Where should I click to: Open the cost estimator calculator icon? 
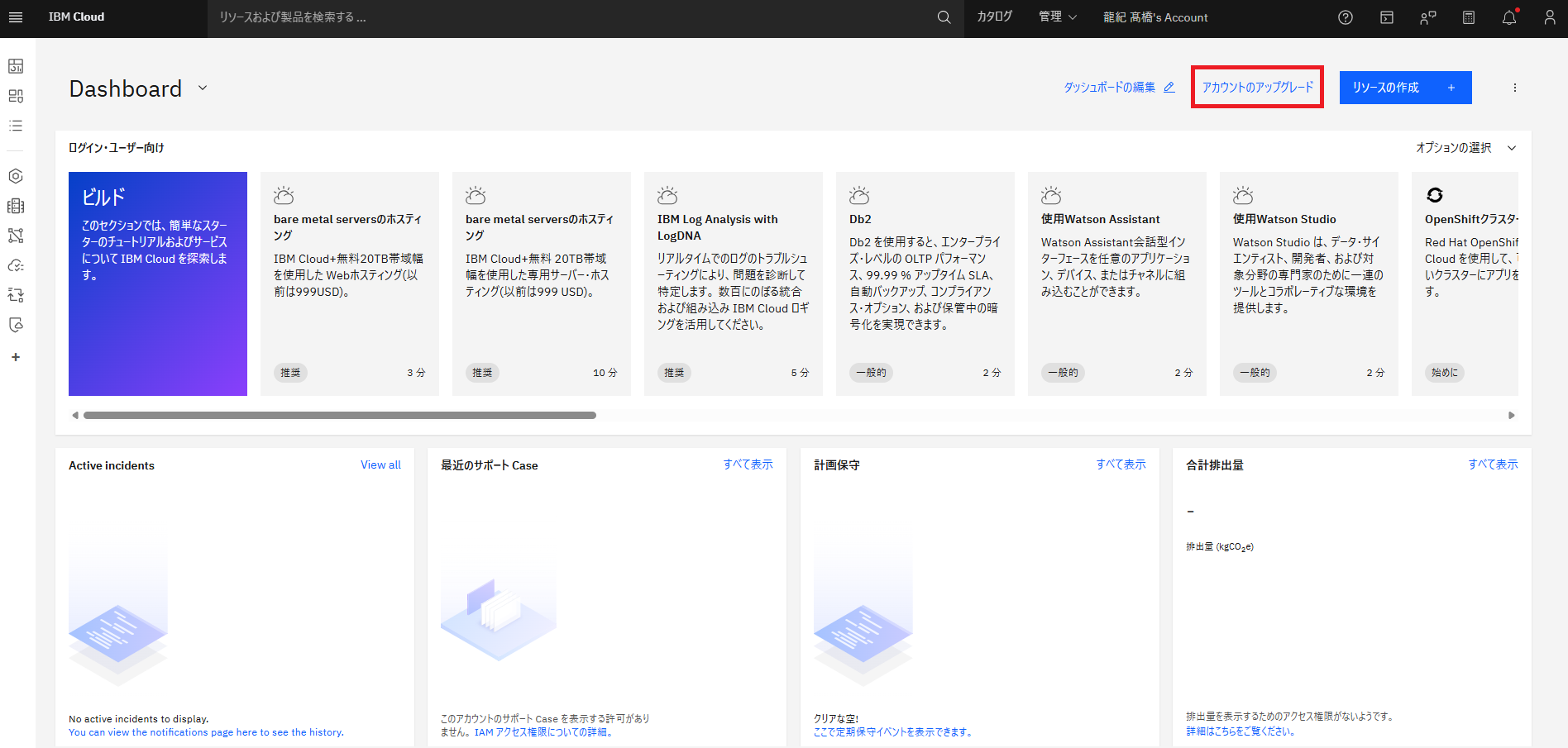click(1469, 17)
